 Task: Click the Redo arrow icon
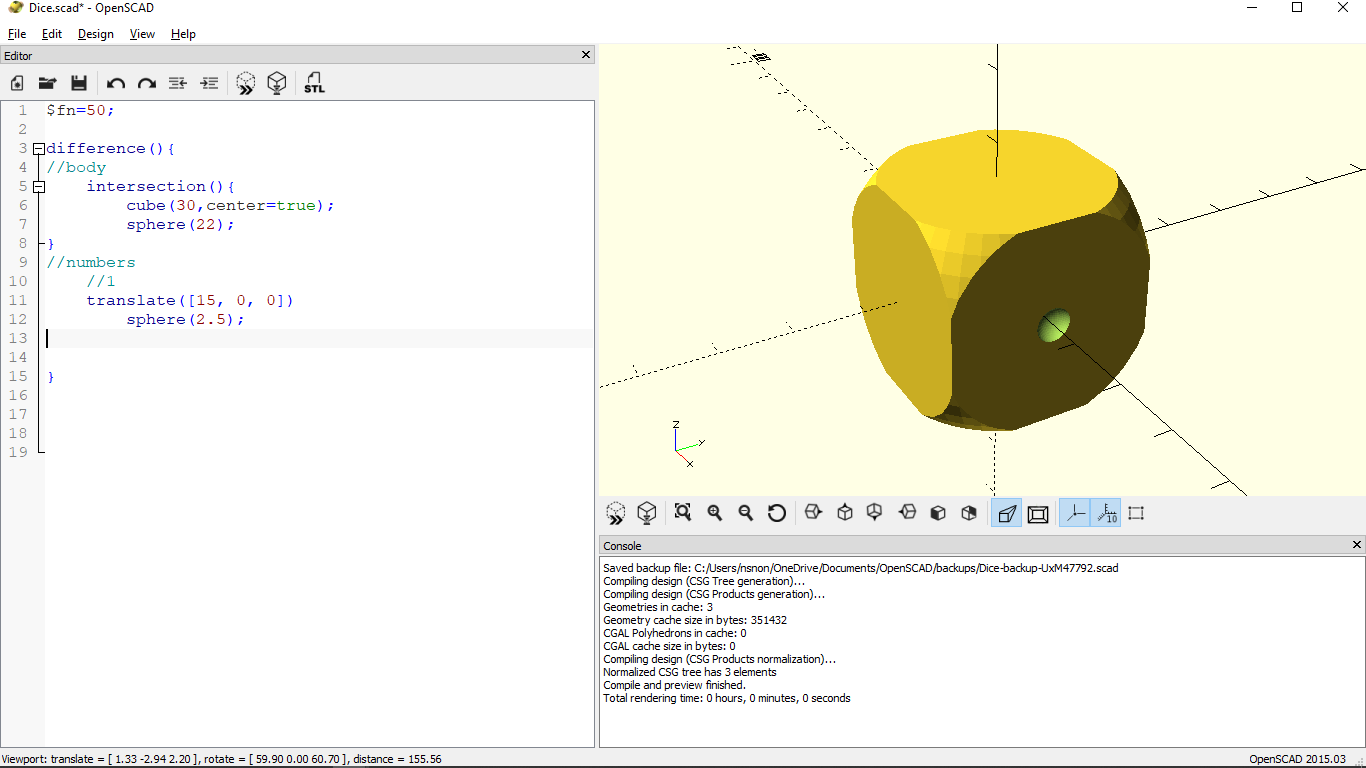click(147, 84)
